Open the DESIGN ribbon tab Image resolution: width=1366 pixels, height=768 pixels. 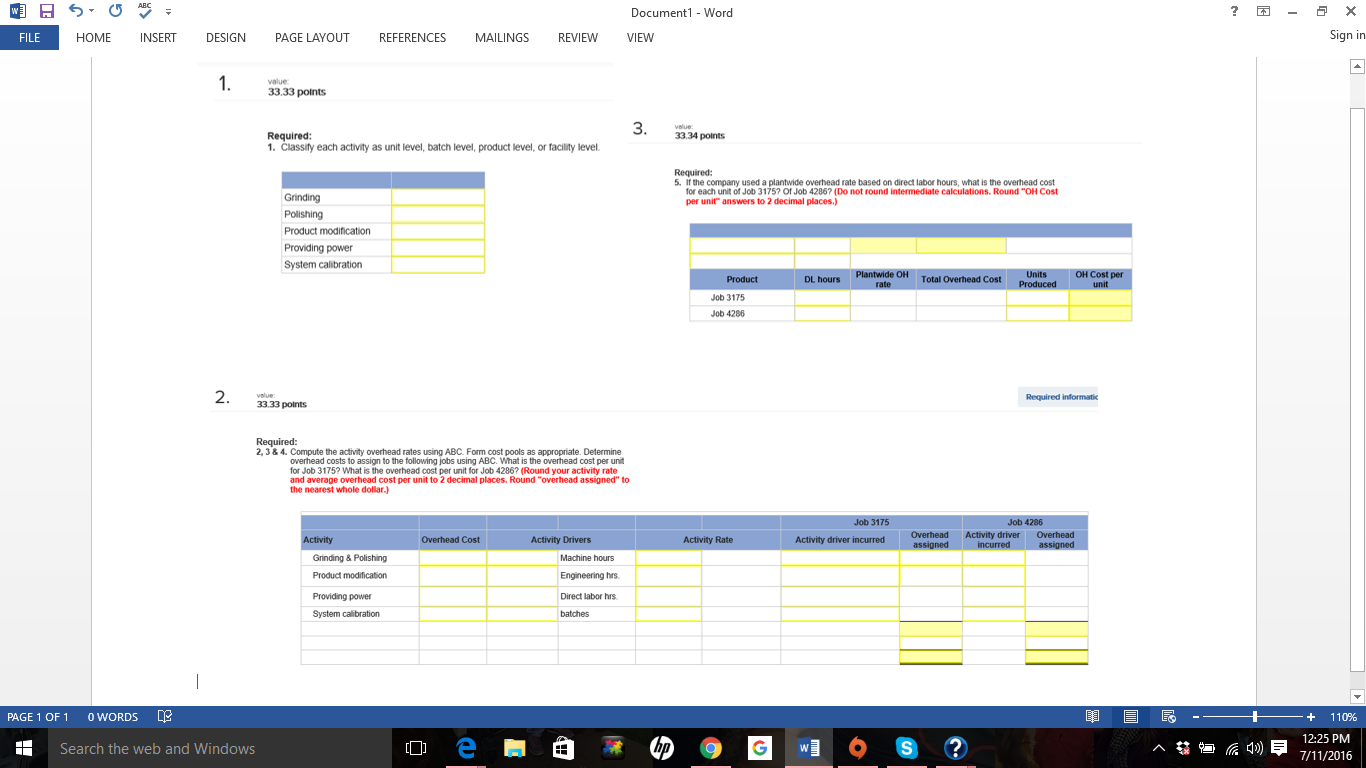coord(226,37)
